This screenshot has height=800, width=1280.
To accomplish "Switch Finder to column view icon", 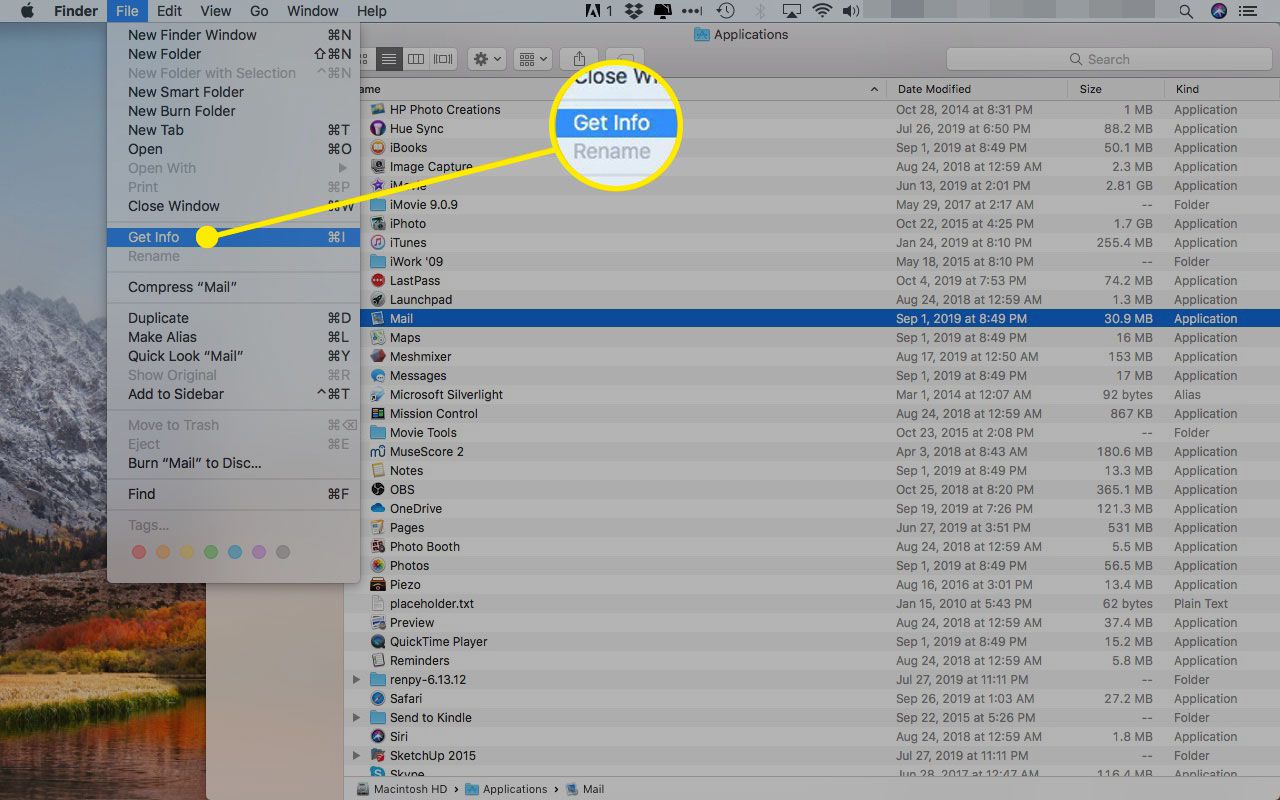I will coord(417,59).
